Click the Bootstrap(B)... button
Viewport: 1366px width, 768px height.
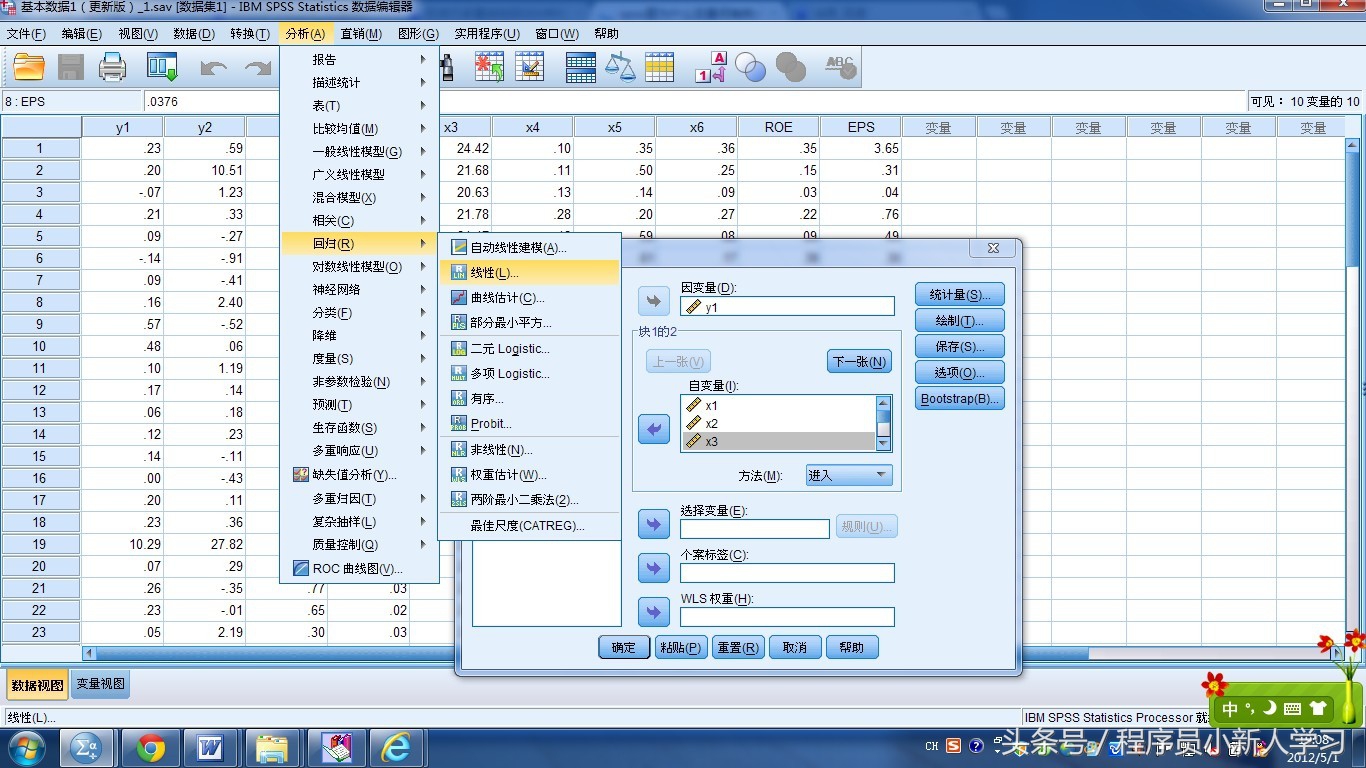pos(960,398)
